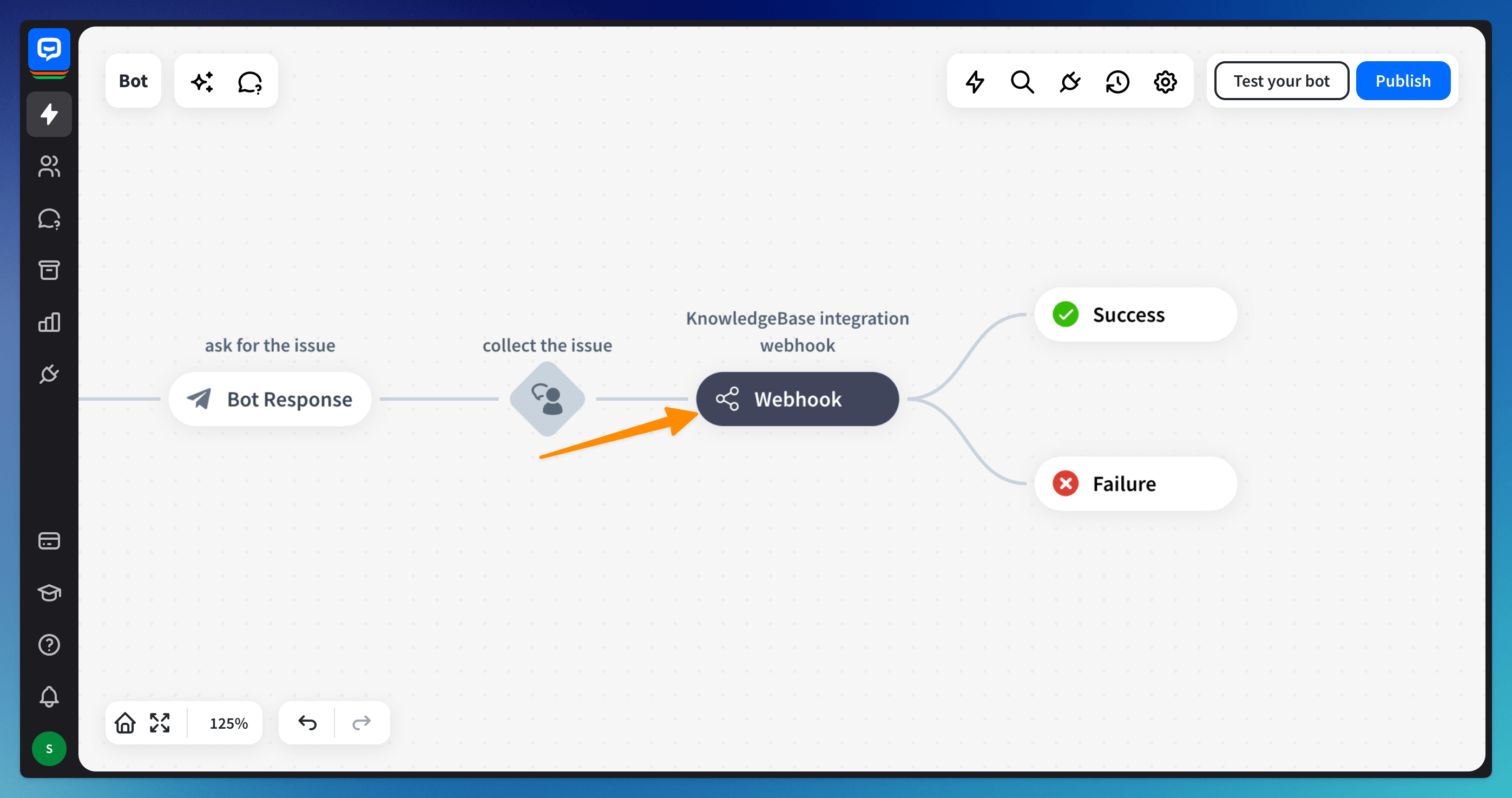The width and height of the screenshot is (1512, 798).
Task: Click the Test your bot button
Action: (x=1281, y=81)
